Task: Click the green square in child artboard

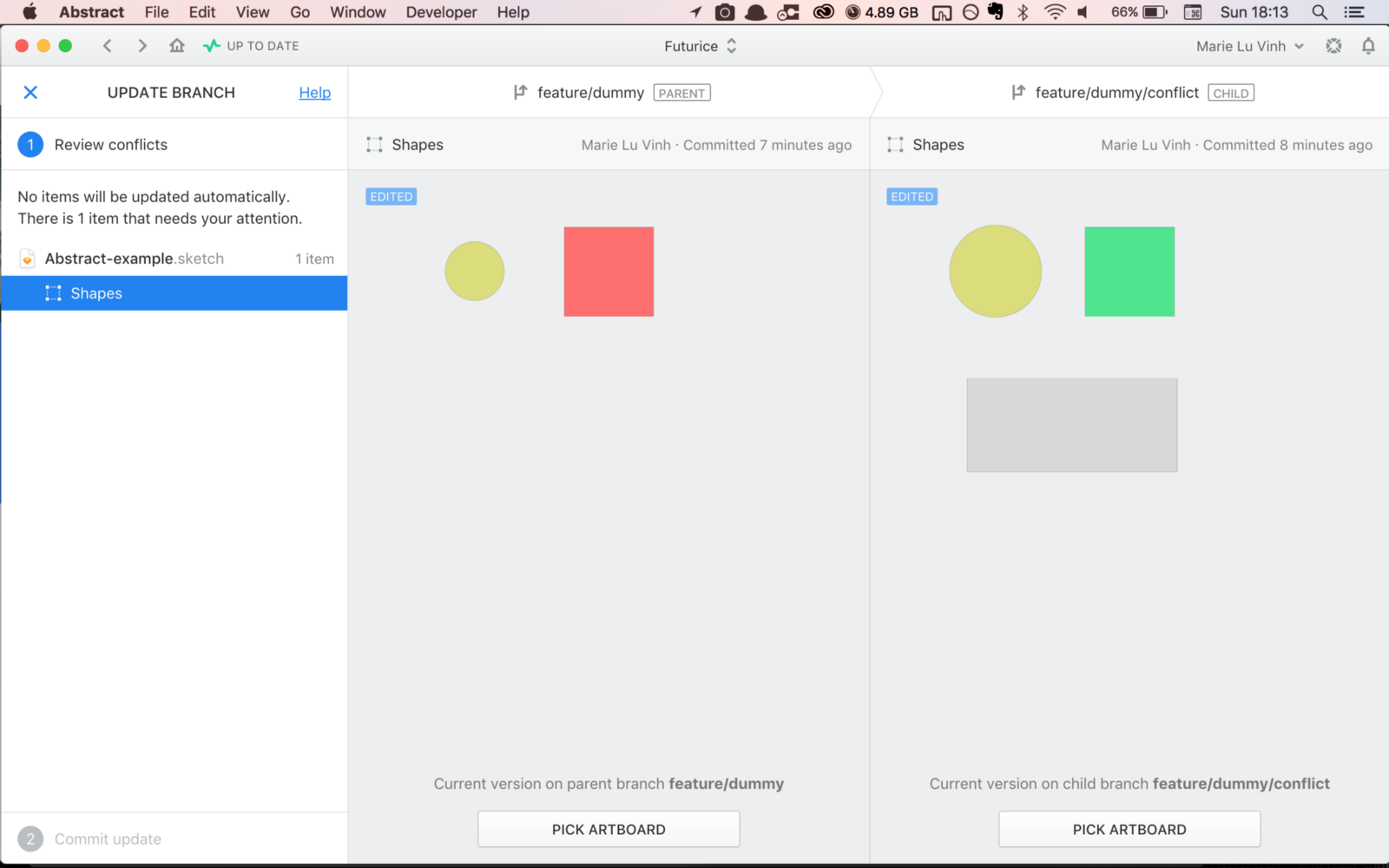Action: coord(1129,272)
